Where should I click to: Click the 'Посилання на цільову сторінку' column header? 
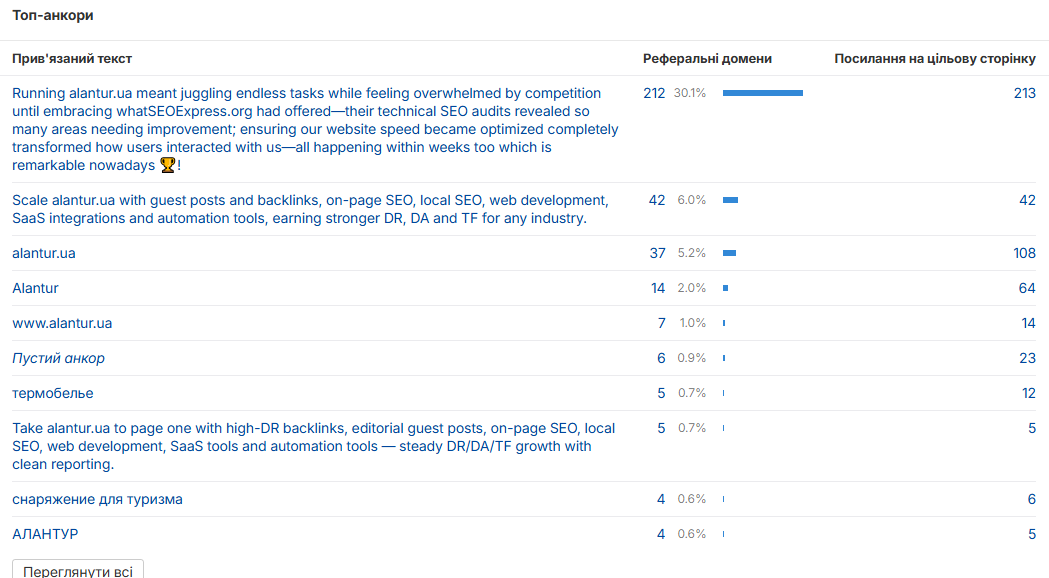935,59
